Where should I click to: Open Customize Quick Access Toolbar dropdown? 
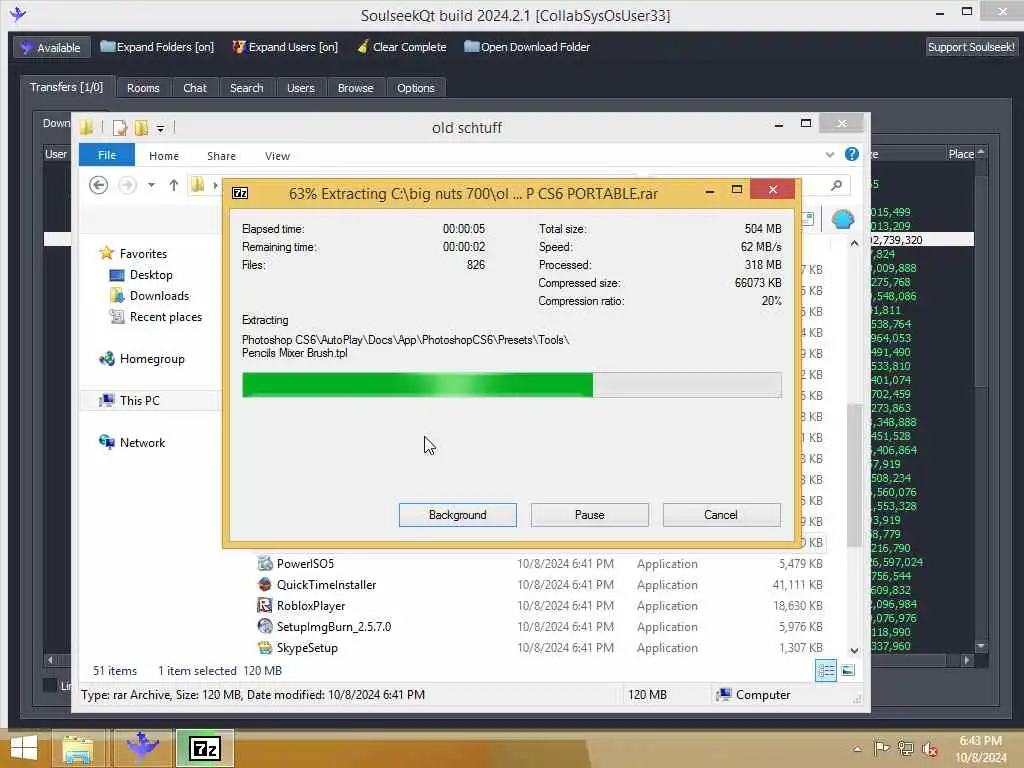pos(160,129)
